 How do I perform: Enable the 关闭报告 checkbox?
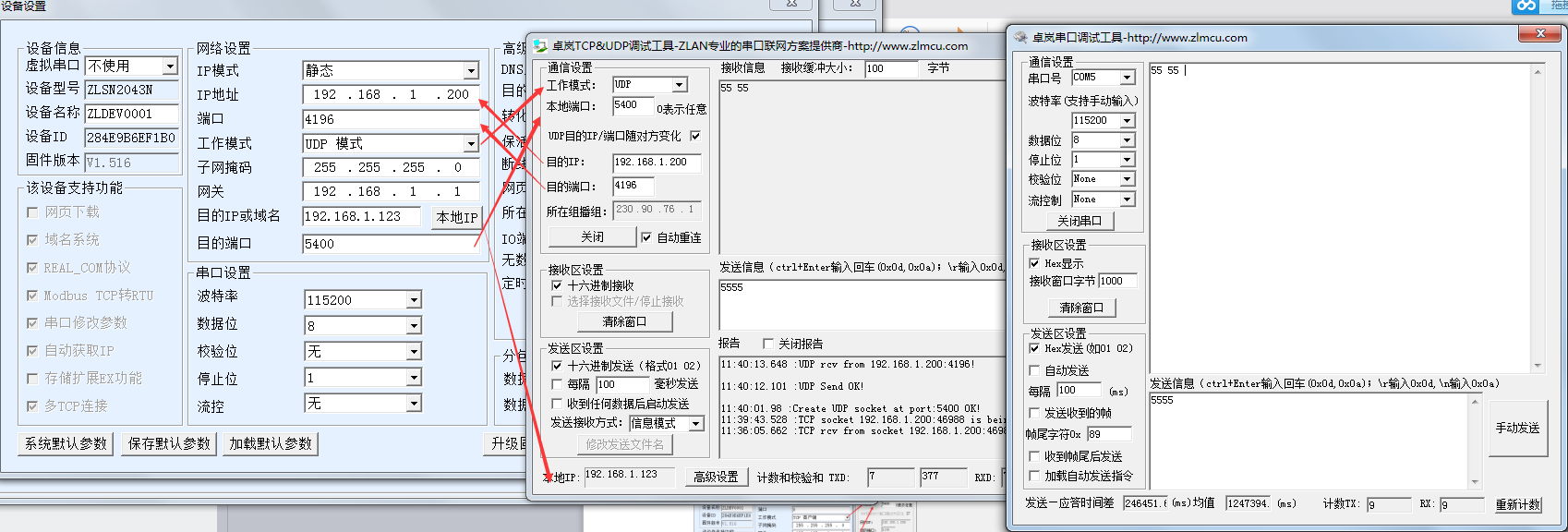click(767, 344)
